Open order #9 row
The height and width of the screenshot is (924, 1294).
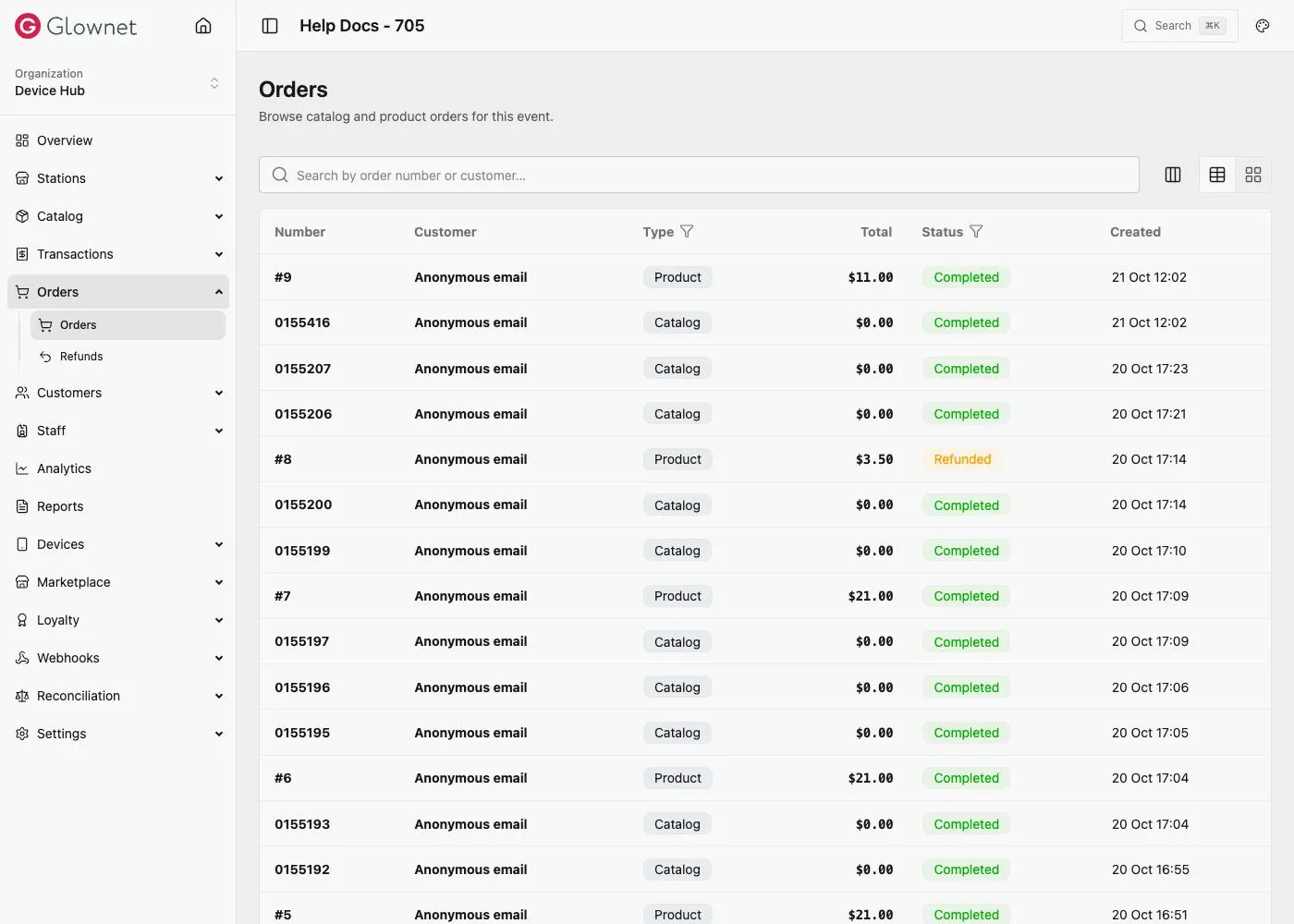(765, 277)
